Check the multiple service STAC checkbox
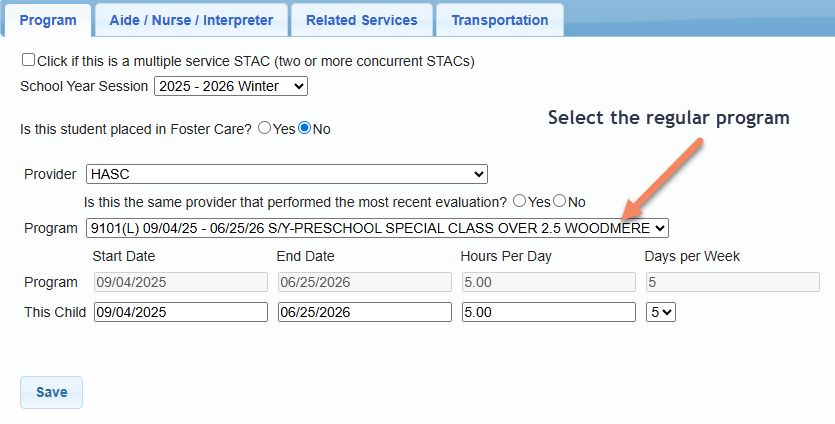Viewport: 835px width, 424px height. pyautogui.click(x=28, y=60)
